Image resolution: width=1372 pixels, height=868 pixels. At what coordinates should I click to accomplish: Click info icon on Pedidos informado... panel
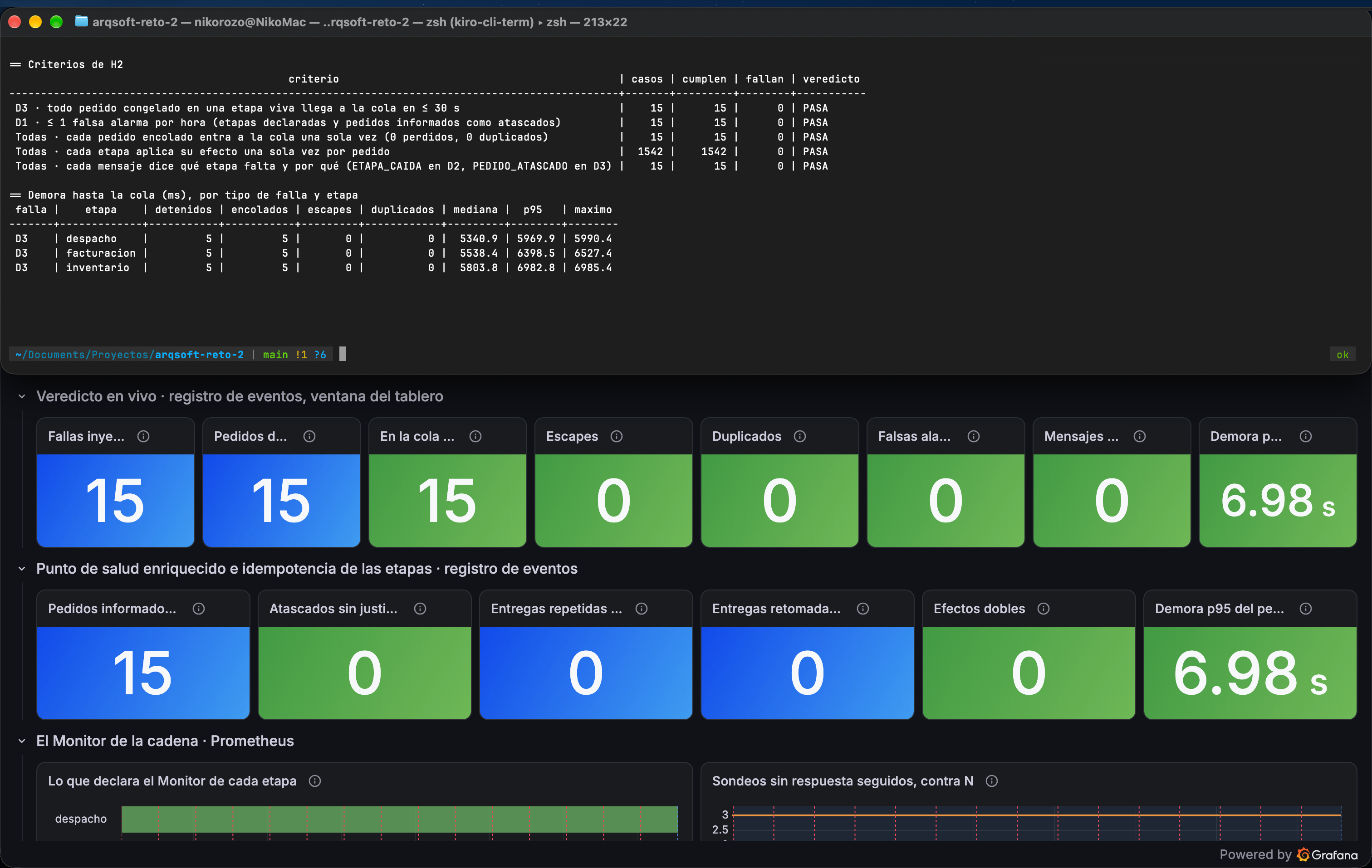click(x=199, y=609)
